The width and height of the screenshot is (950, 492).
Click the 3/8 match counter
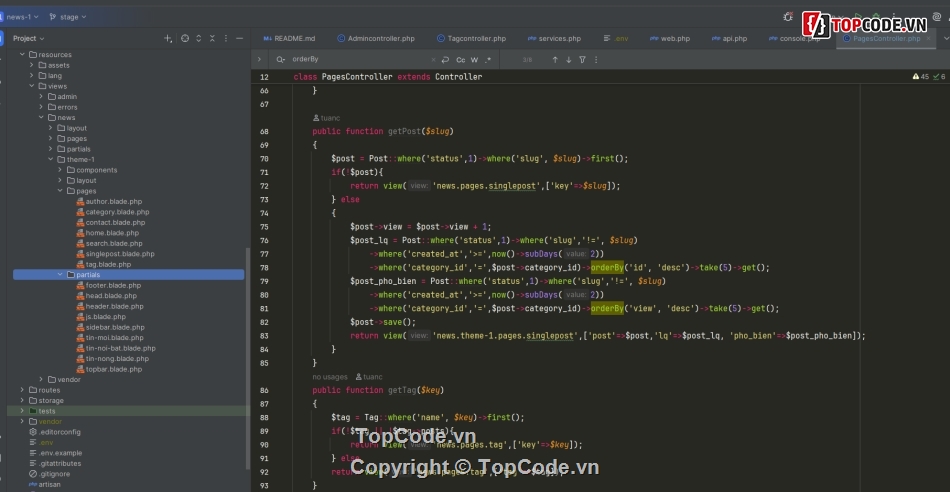point(527,59)
